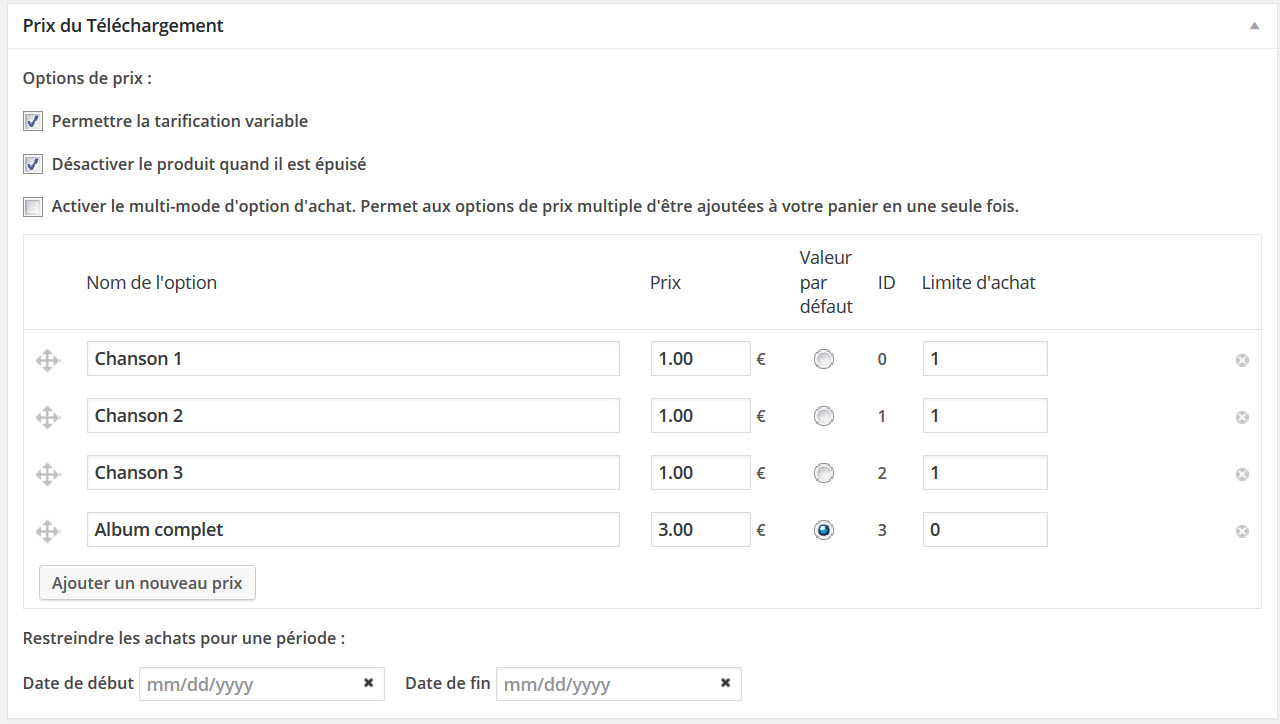The height and width of the screenshot is (724, 1280).
Task: Remove the Chanson 1 price option
Action: 1242,360
